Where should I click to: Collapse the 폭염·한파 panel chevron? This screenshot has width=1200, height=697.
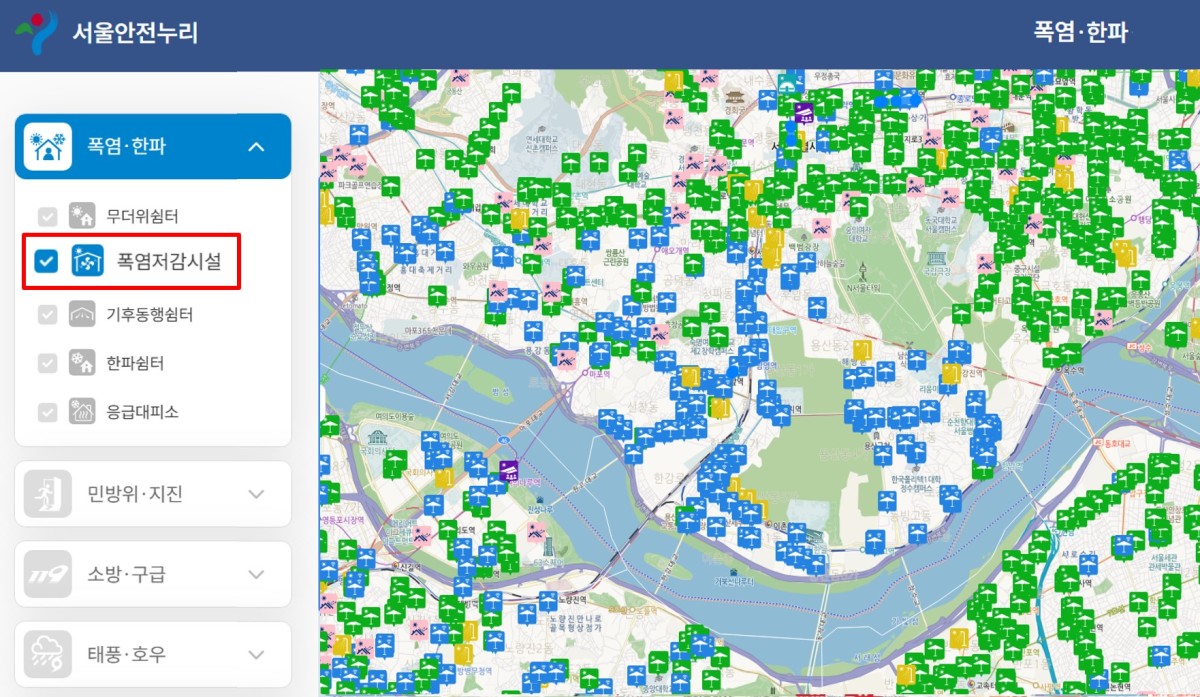[x=256, y=147]
